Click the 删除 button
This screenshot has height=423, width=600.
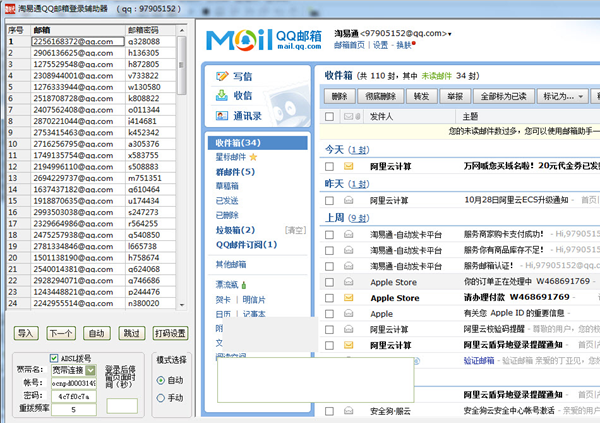tap(339, 96)
